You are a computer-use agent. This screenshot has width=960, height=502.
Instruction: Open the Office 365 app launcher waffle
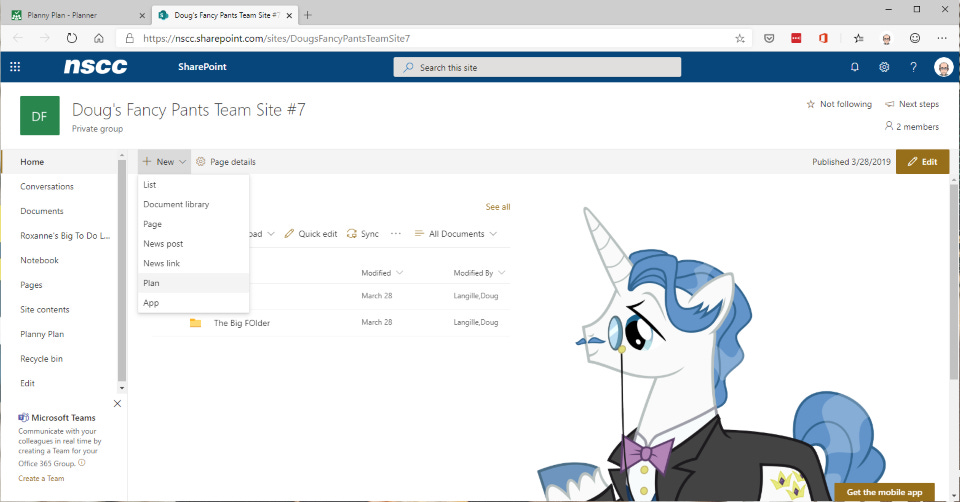click(15, 67)
